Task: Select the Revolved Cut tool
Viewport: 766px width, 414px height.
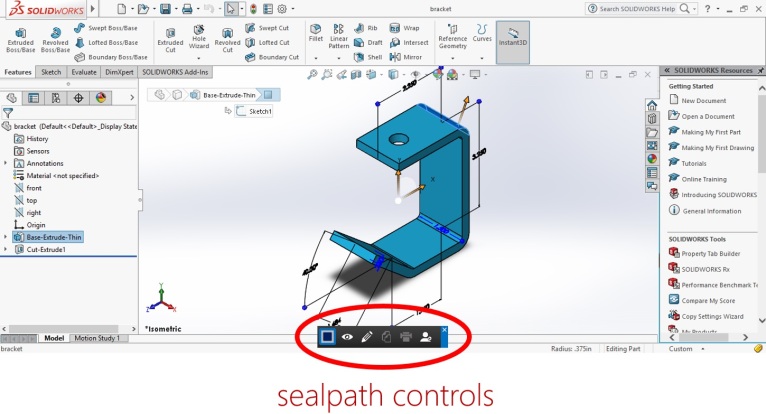Action: 227,40
